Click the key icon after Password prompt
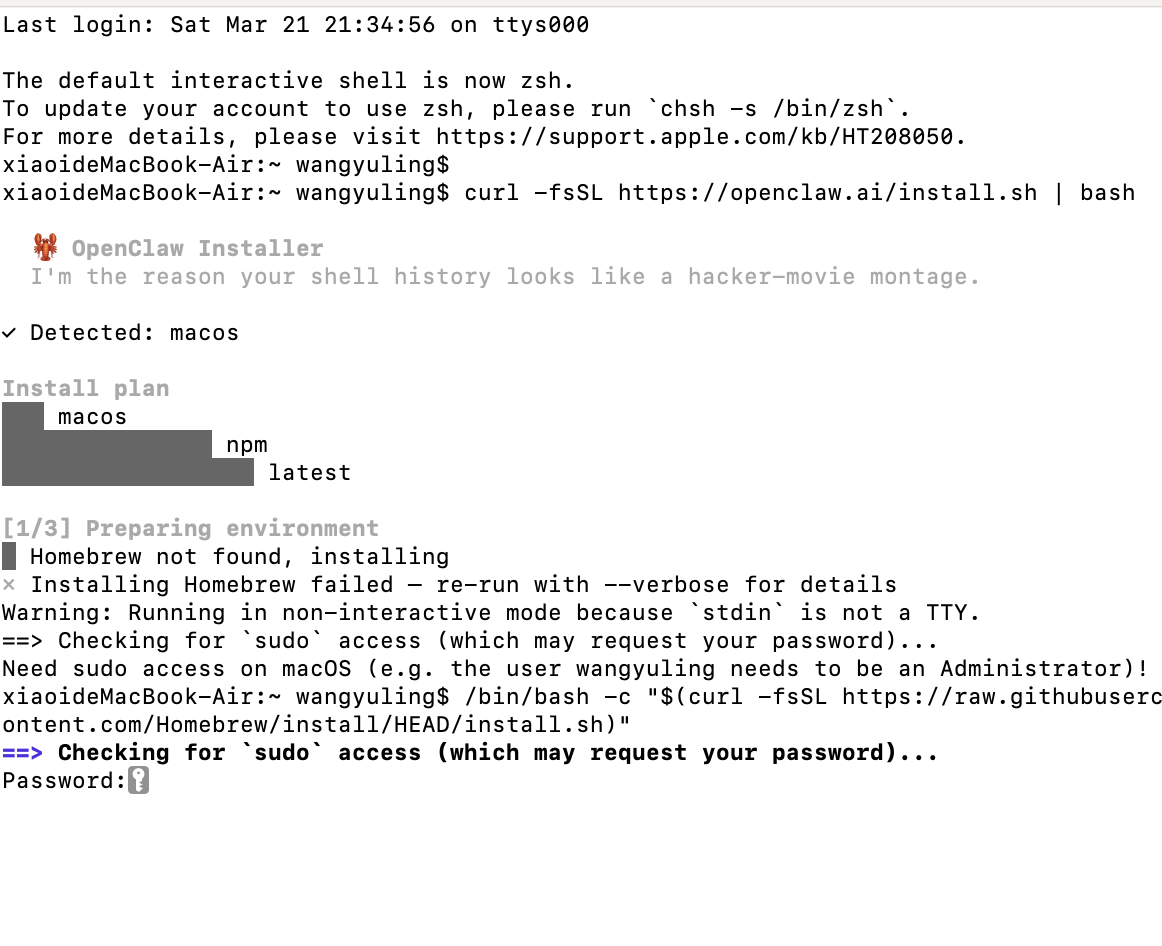 click(139, 781)
